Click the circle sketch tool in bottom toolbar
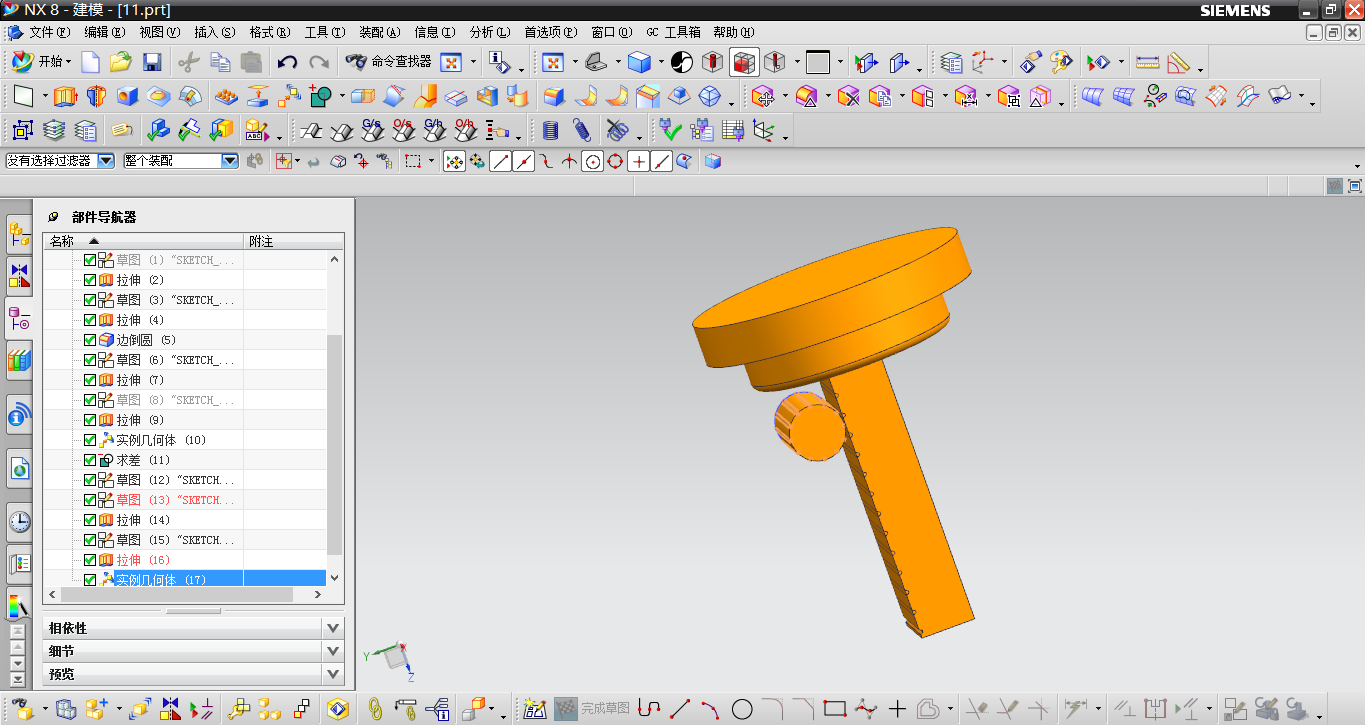Image resolution: width=1365 pixels, height=725 pixels. [x=742, y=710]
